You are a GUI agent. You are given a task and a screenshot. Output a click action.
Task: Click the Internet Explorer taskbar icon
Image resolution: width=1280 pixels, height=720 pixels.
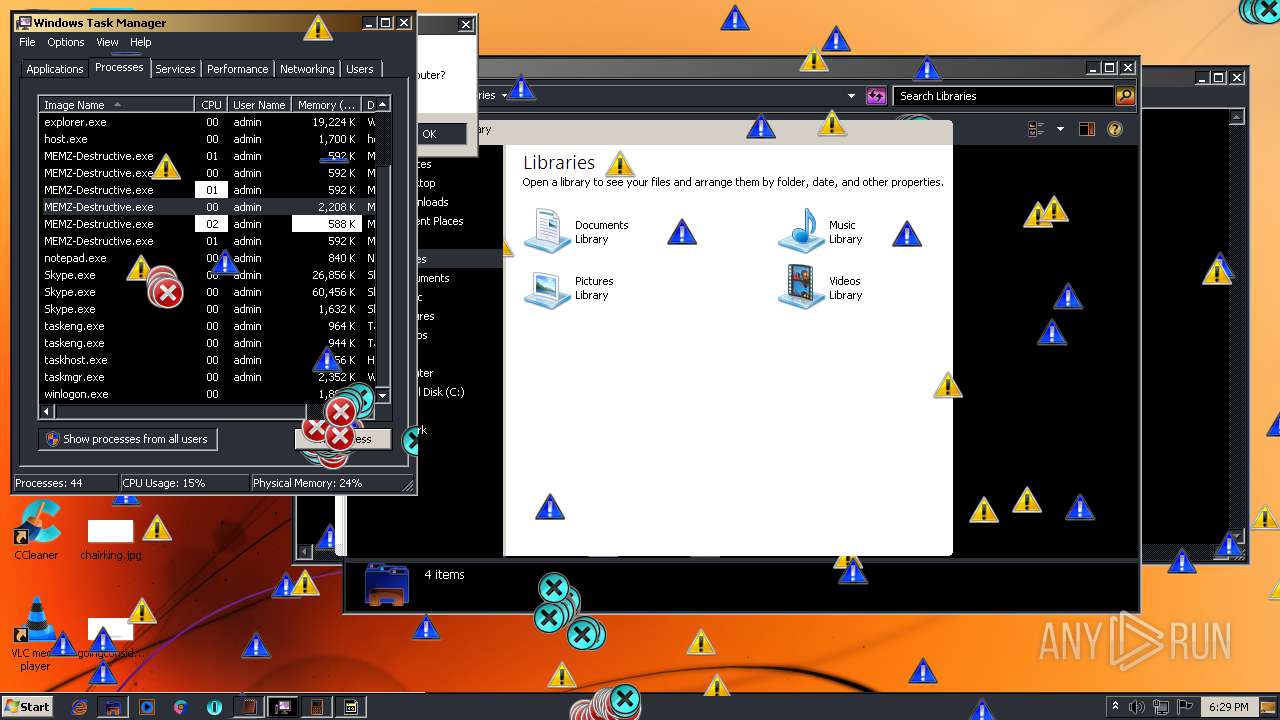click(x=80, y=707)
